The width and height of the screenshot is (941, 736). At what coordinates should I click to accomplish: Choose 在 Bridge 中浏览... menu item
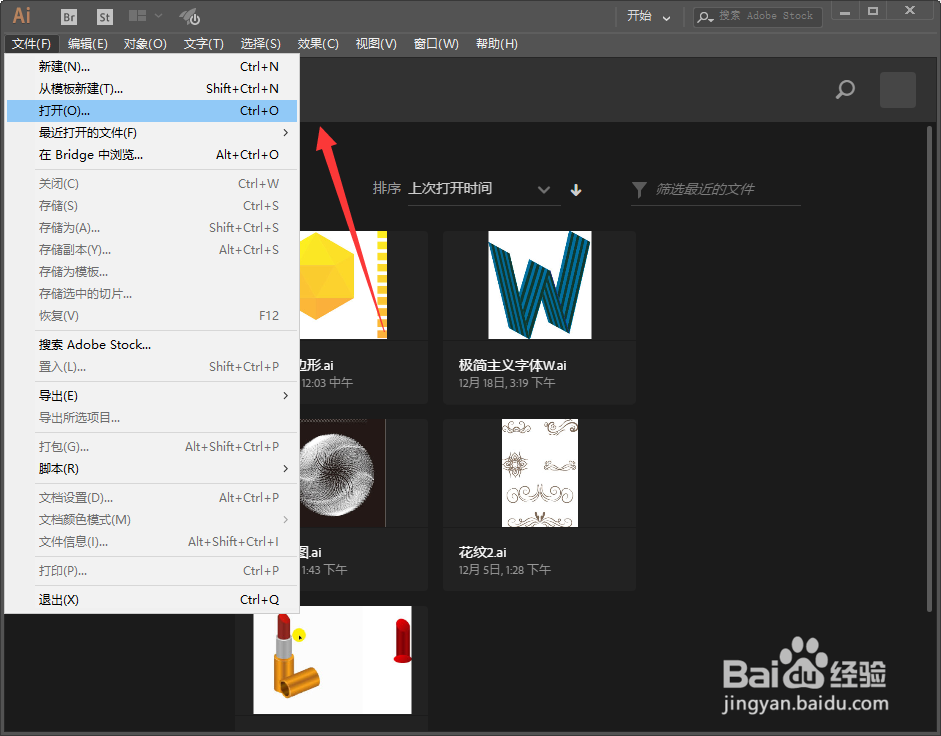coord(152,155)
